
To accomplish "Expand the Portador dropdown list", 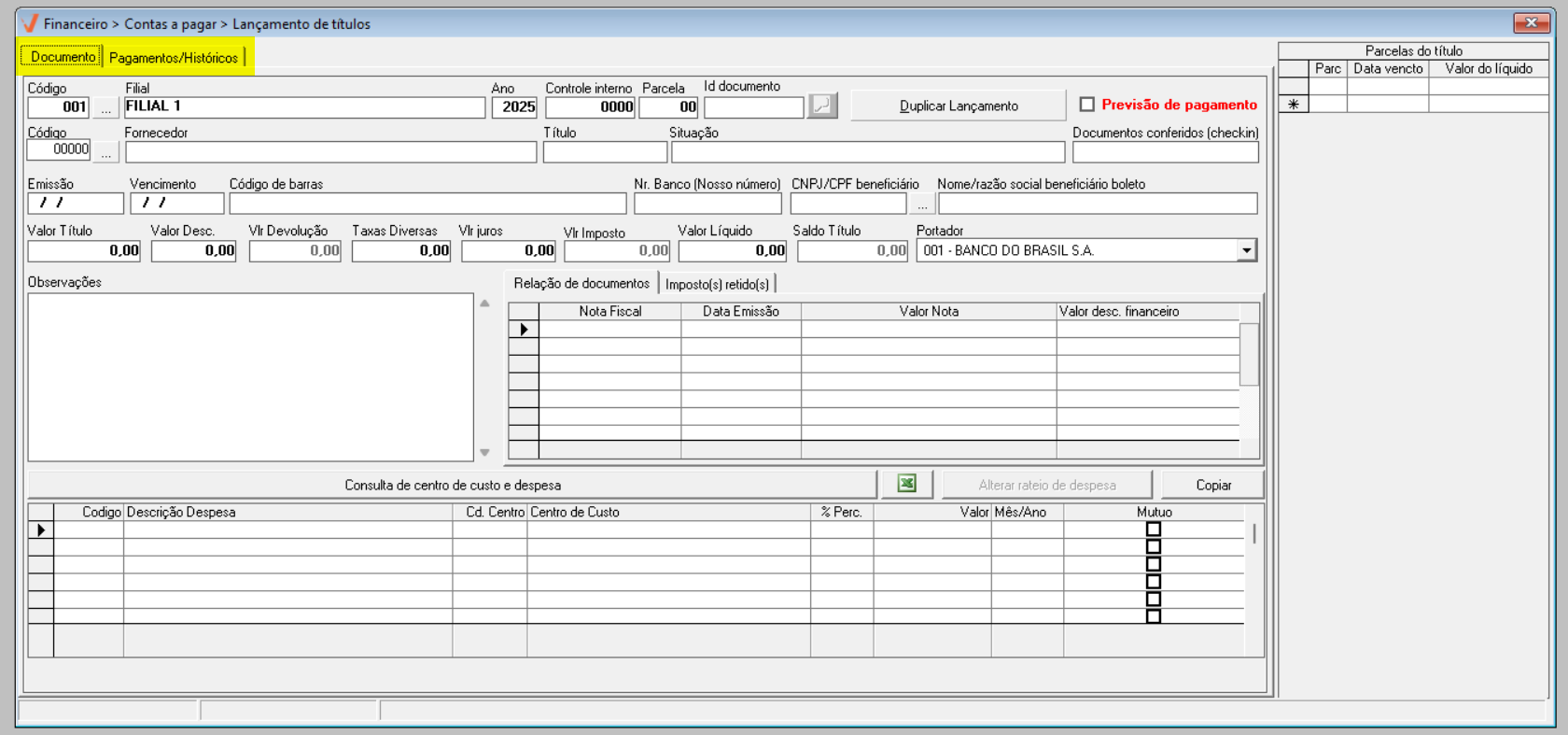I will [x=1246, y=250].
